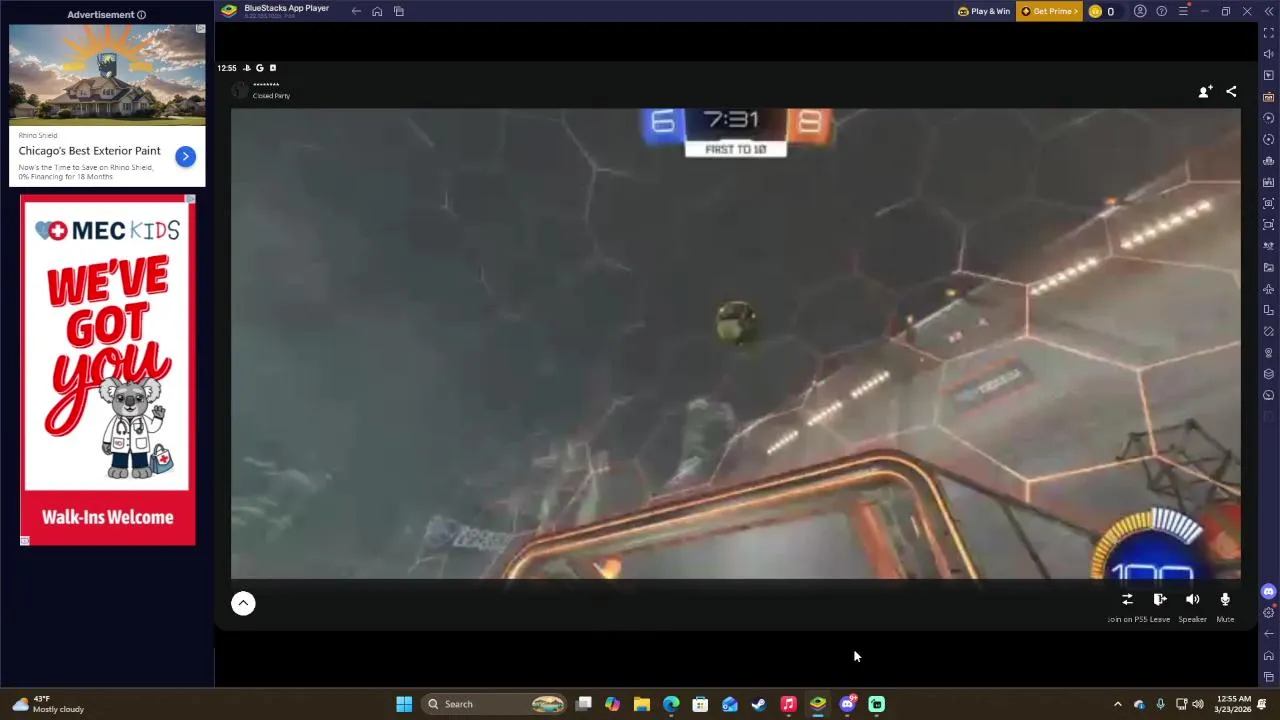Click the Rhino Shield house ad image

click(107, 75)
